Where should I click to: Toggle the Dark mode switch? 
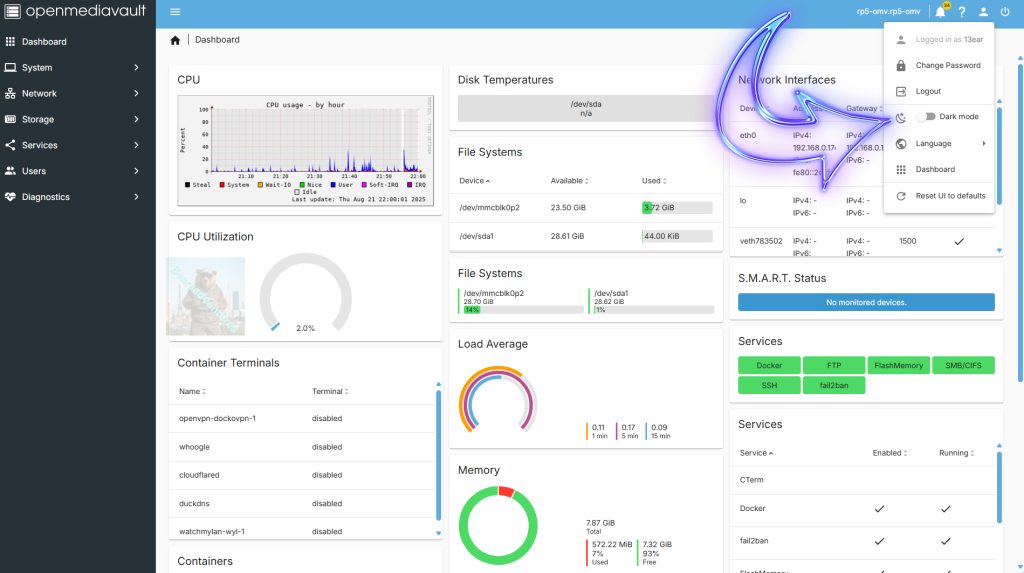coord(925,117)
